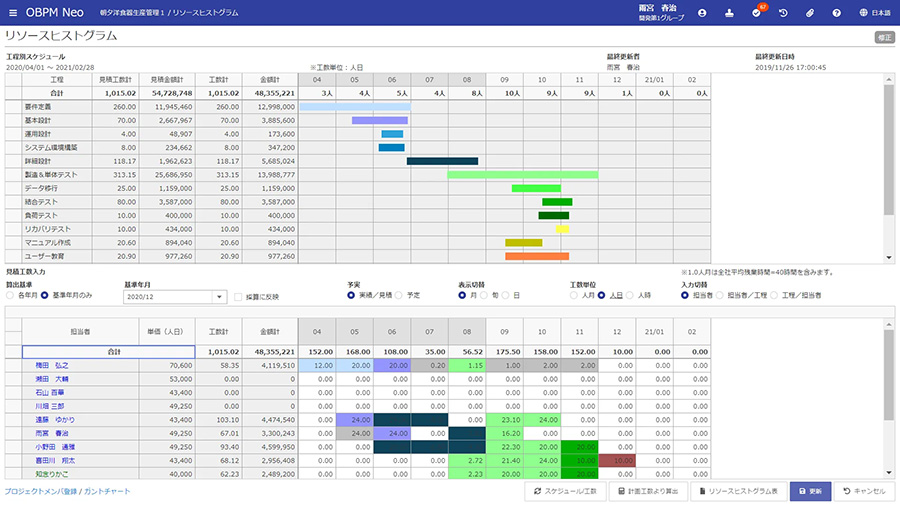Choose 人時 as the effort unit
Viewport: 900px width, 506px height.
pos(630,295)
